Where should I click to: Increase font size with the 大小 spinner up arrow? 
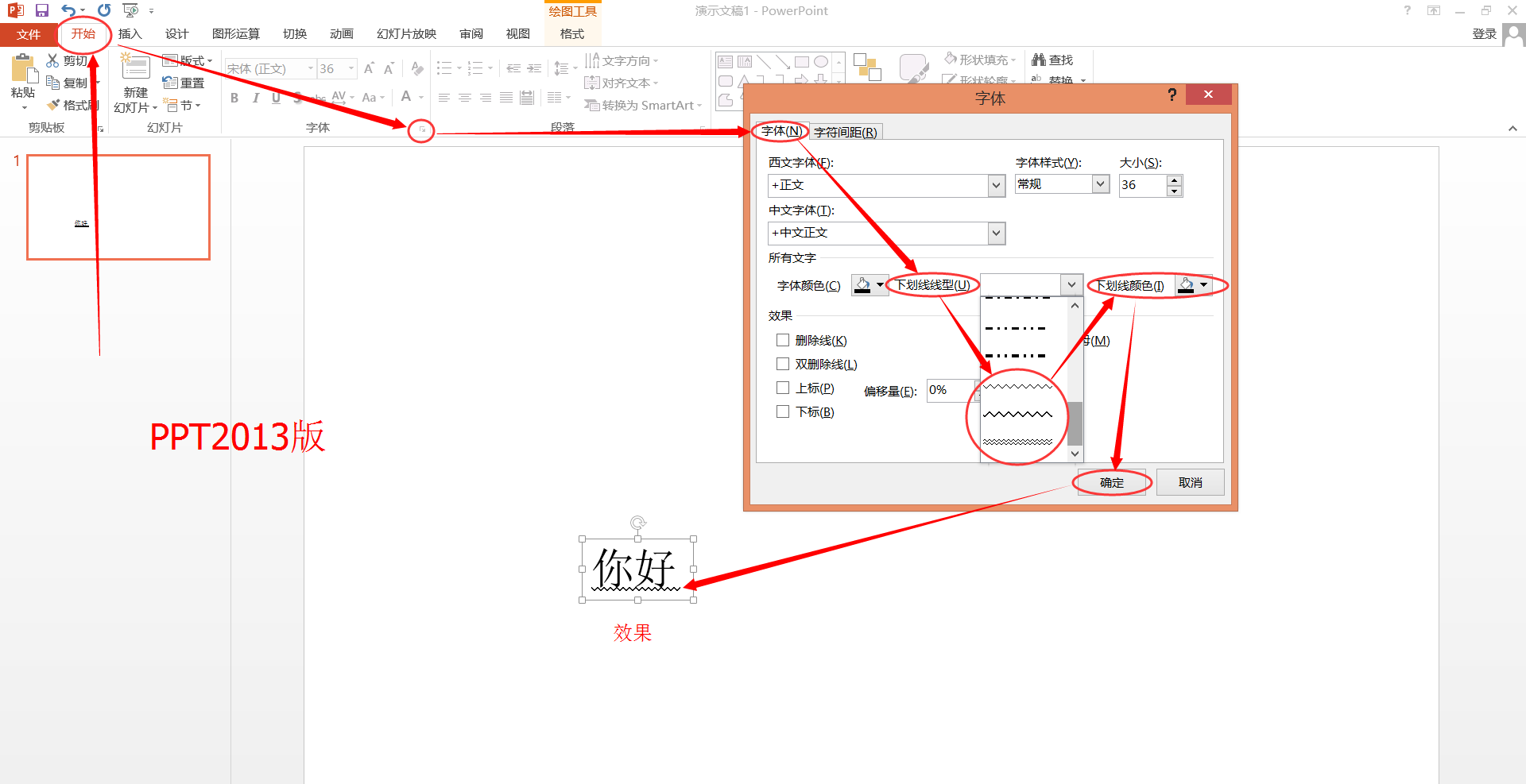[x=1174, y=180]
